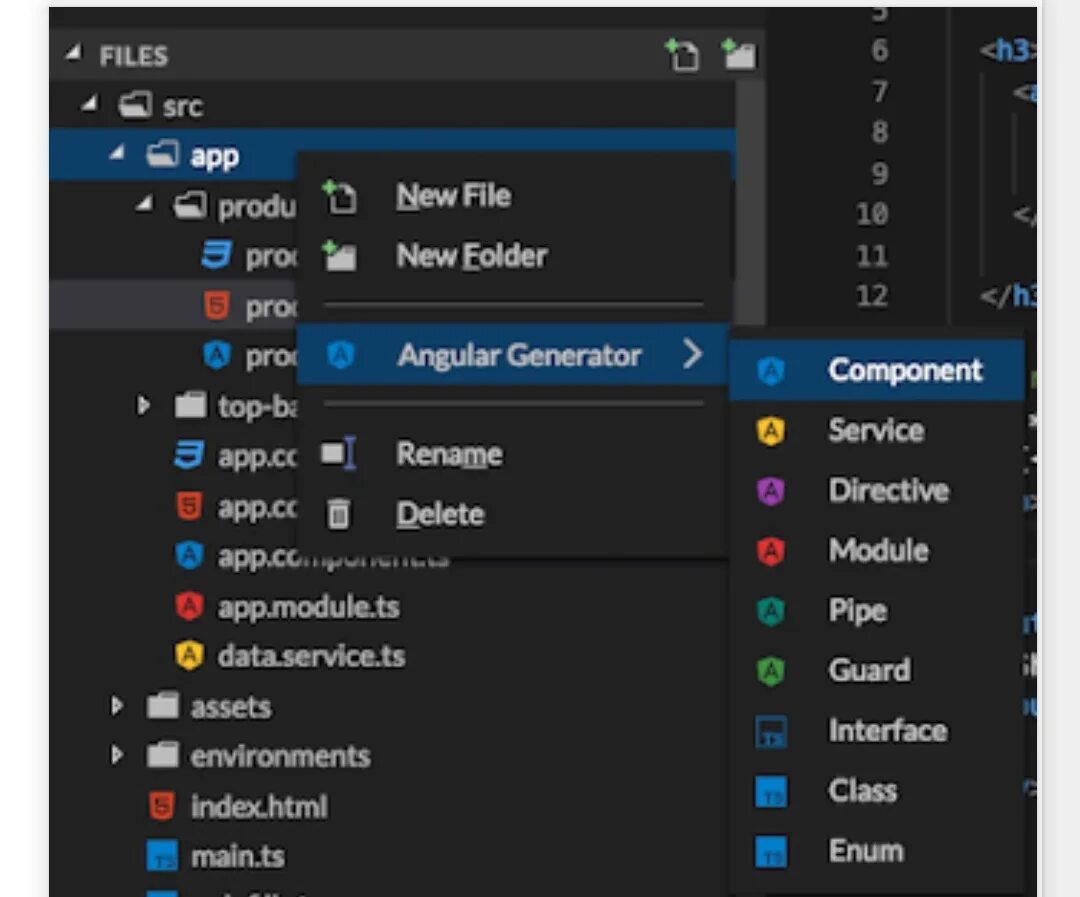Choose New File from context menu

pos(513,196)
